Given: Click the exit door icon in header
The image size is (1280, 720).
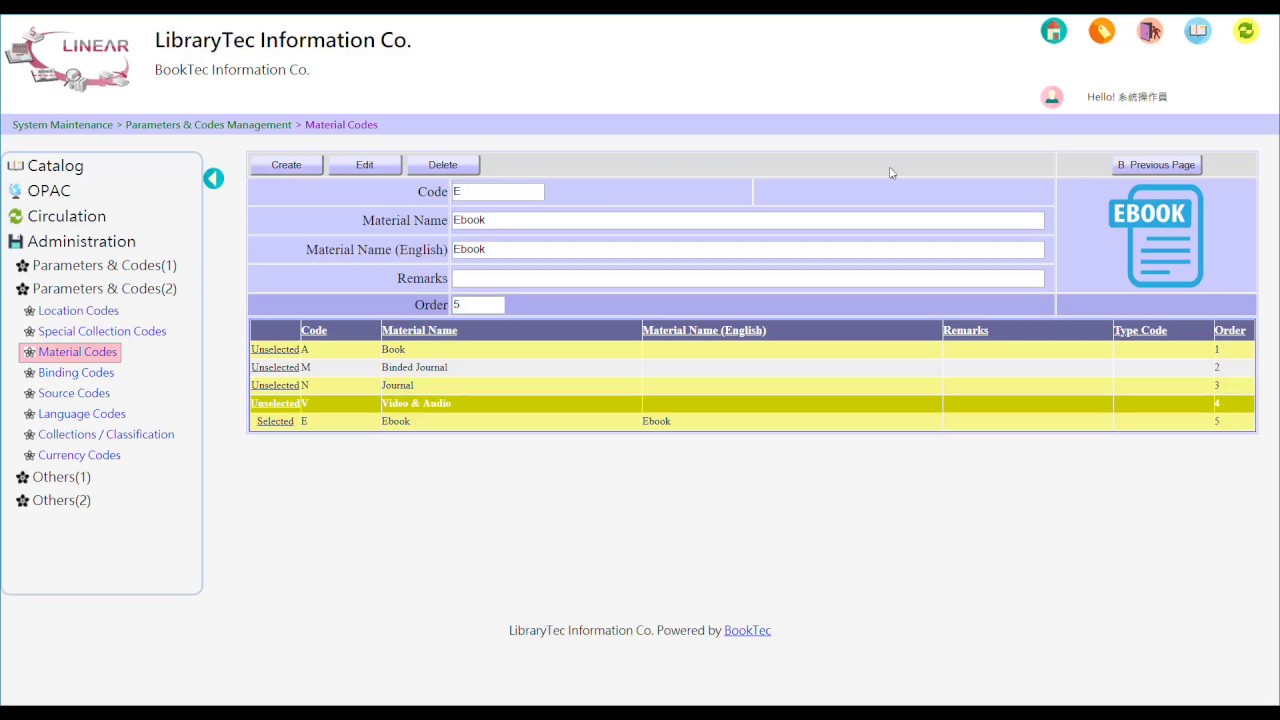Looking at the screenshot, I should (1150, 31).
